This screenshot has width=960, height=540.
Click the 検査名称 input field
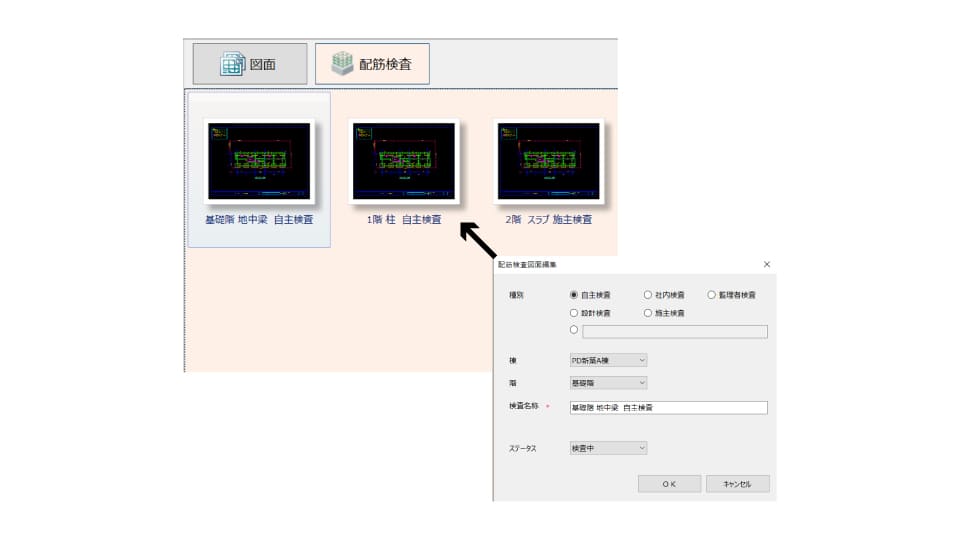(669, 408)
